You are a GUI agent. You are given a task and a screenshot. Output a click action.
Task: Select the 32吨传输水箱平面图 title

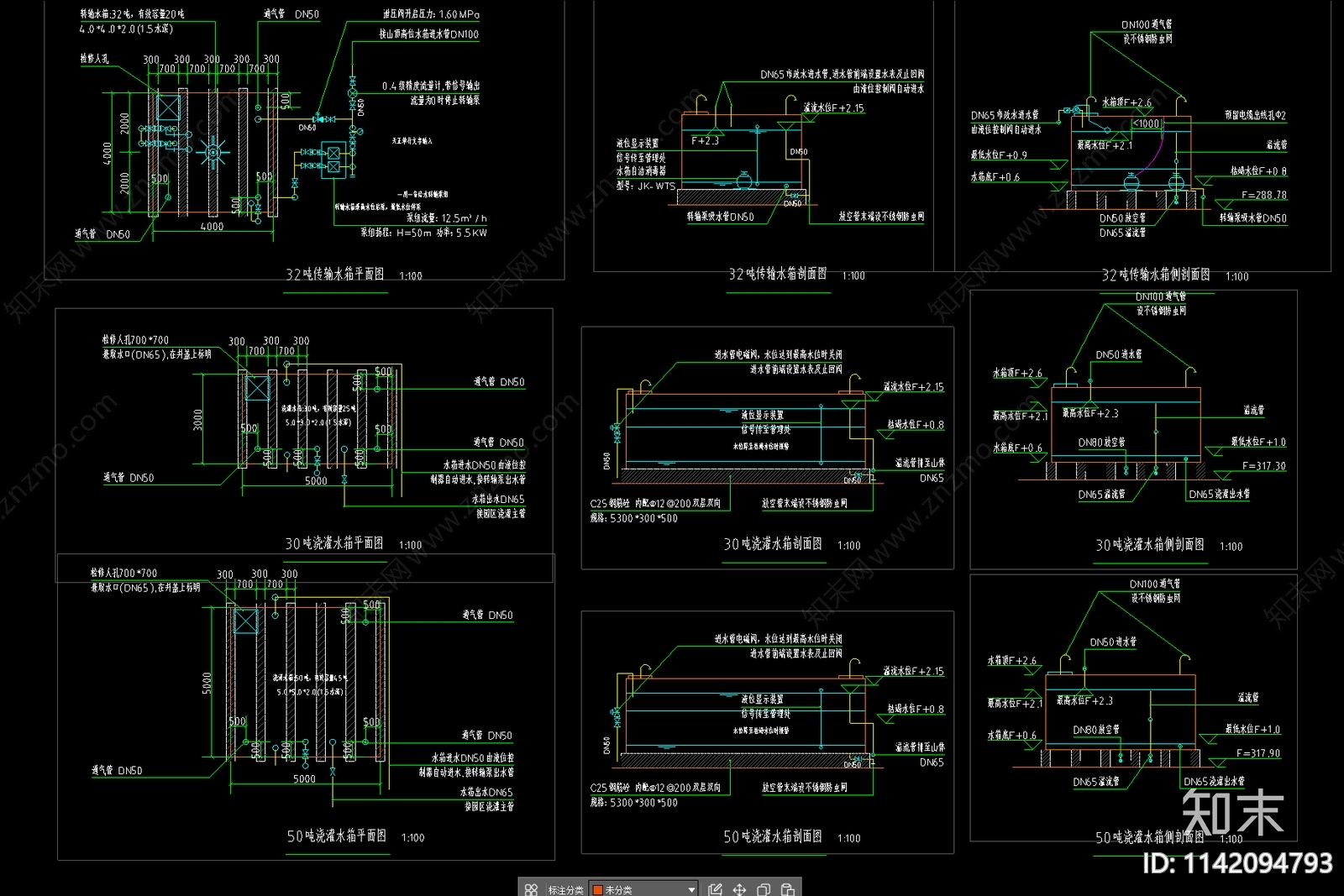pyautogui.click(x=334, y=275)
